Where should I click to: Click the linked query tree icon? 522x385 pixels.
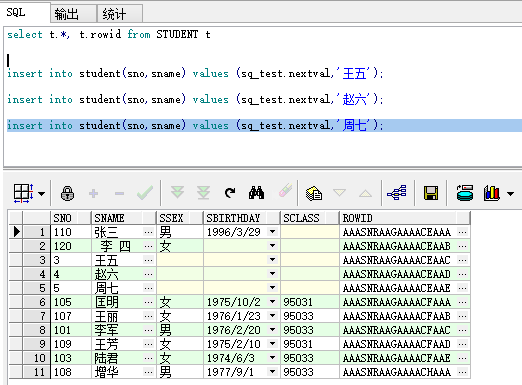point(397,193)
